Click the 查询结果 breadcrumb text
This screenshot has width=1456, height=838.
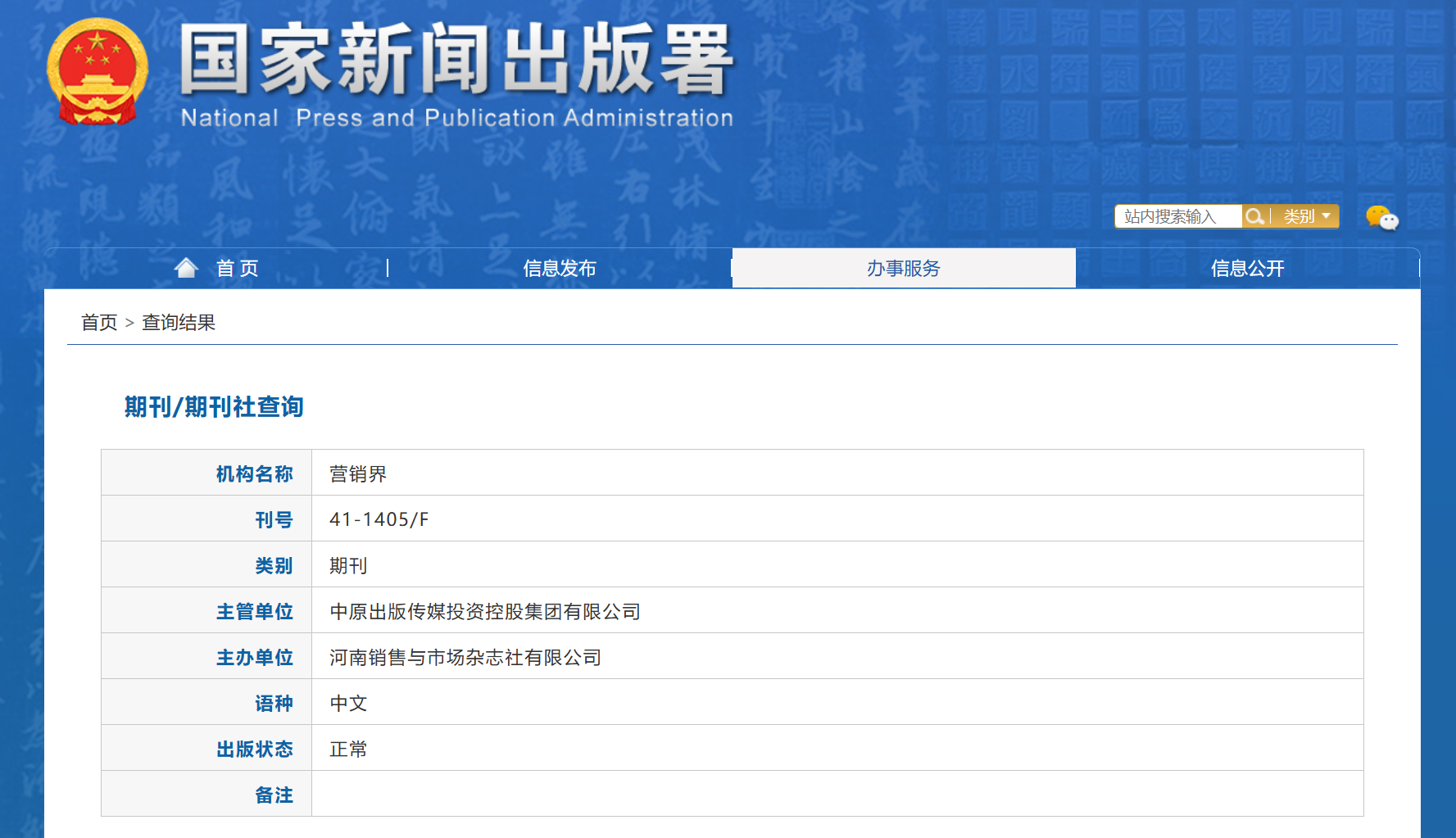click(179, 323)
